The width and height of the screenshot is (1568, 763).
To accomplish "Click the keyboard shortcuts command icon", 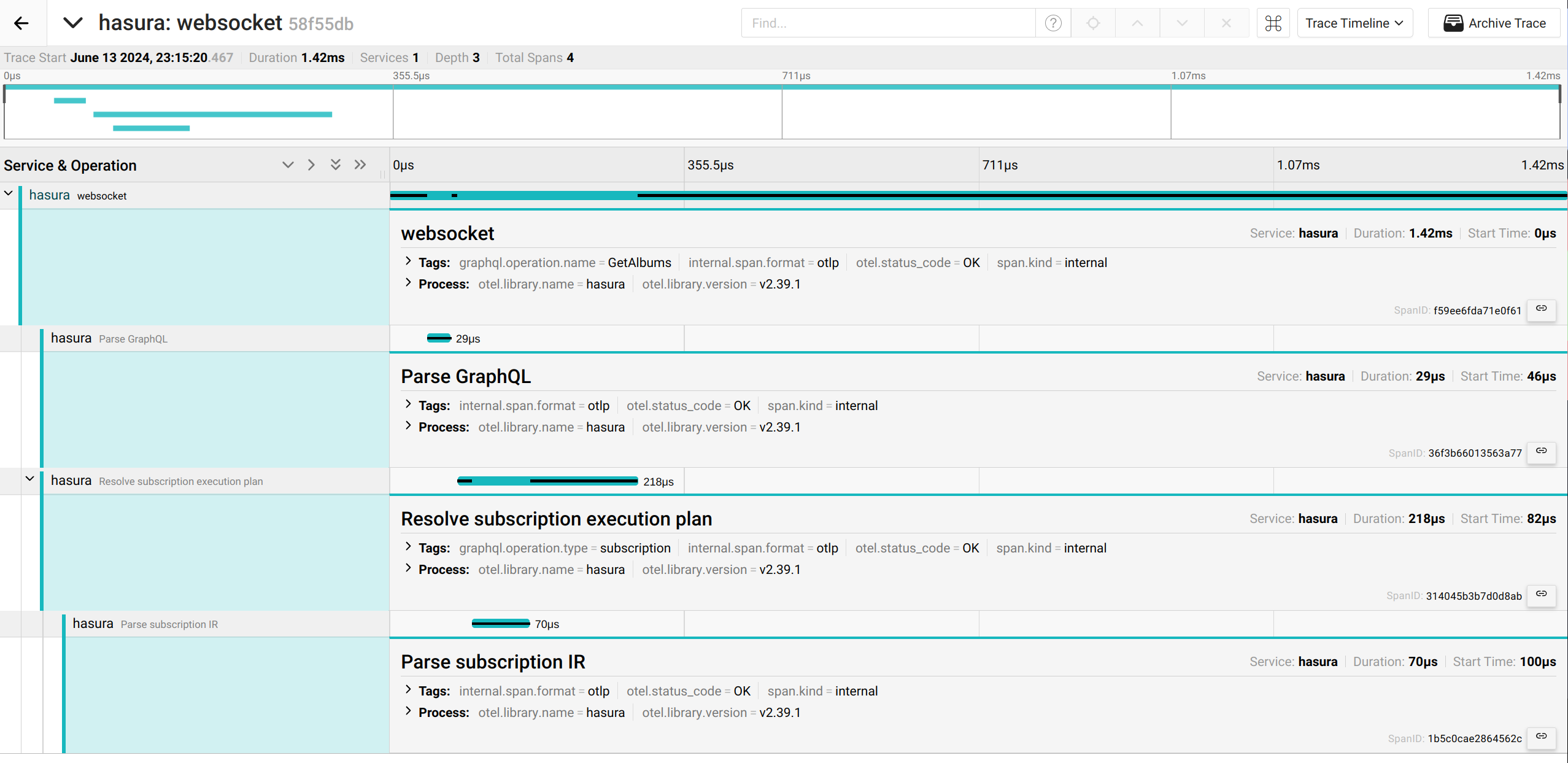I will 1273,23.
